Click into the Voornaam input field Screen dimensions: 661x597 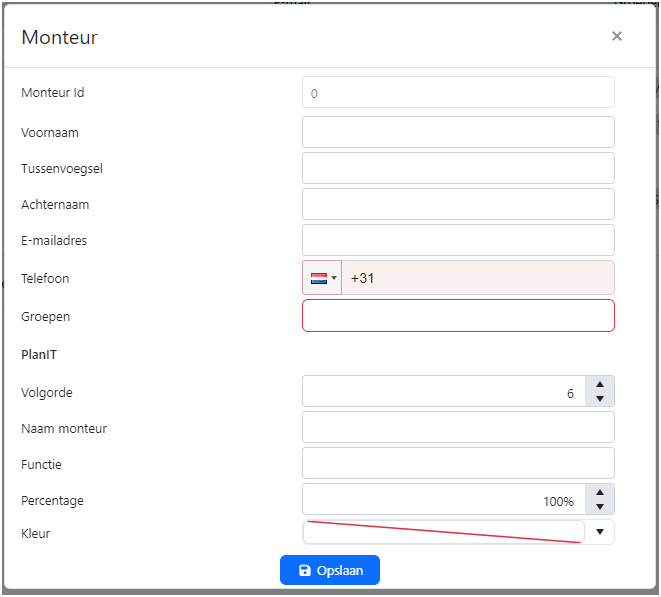pos(458,132)
